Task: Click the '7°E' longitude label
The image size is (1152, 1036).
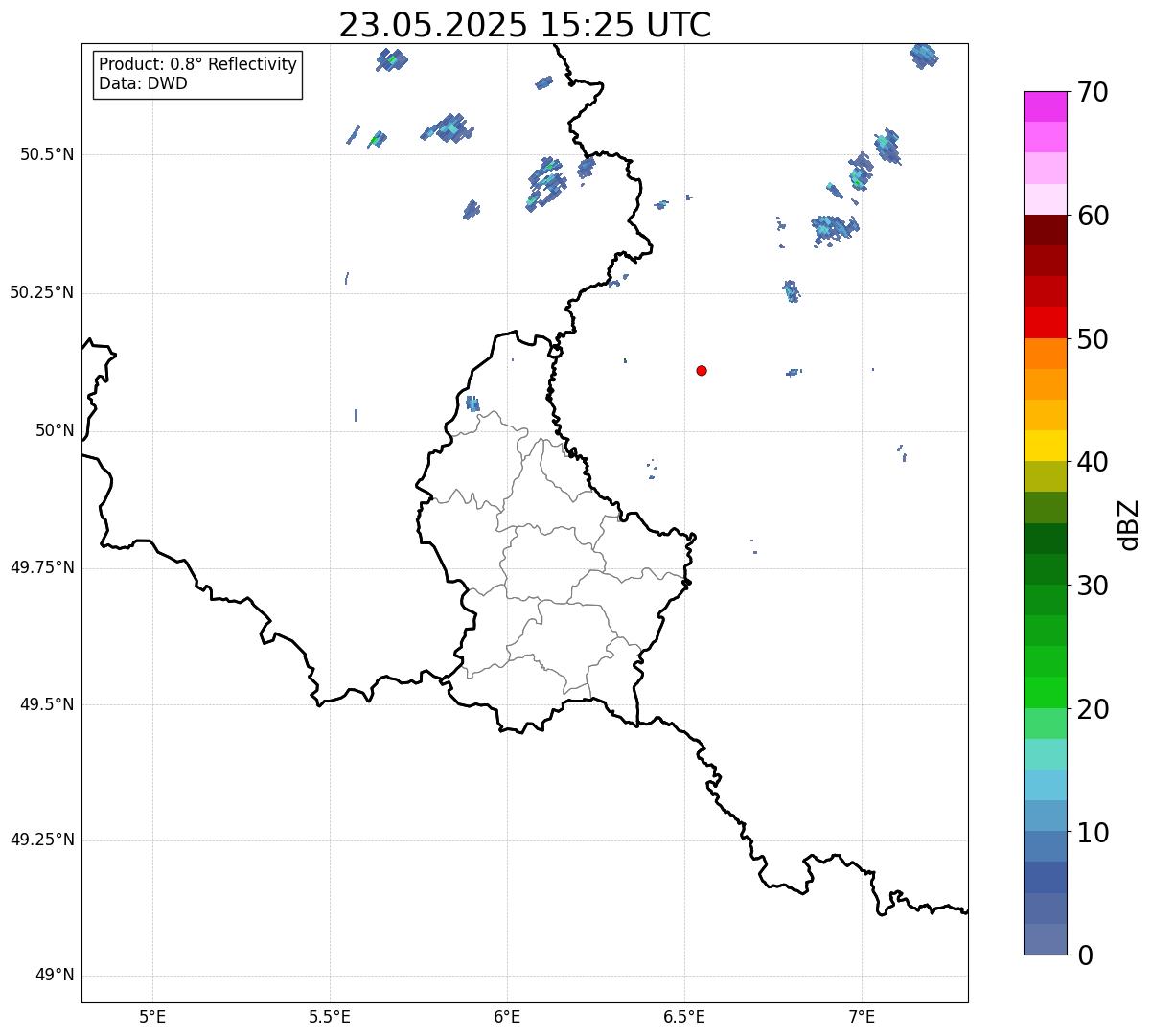Action: click(862, 1016)
